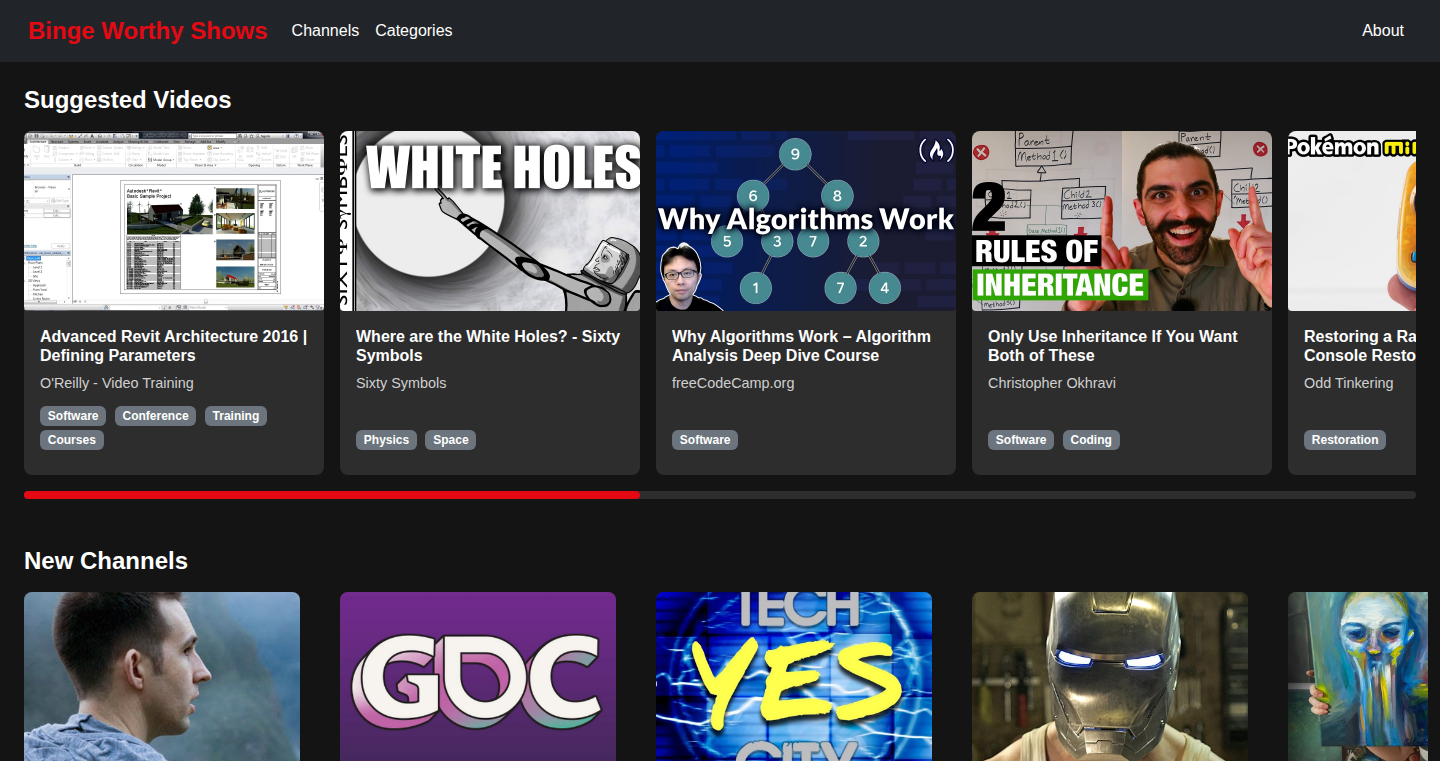This screenshot has width=1440, height=761.
Task: Click the New Channels heading
Action: click(x=106, y=561)
